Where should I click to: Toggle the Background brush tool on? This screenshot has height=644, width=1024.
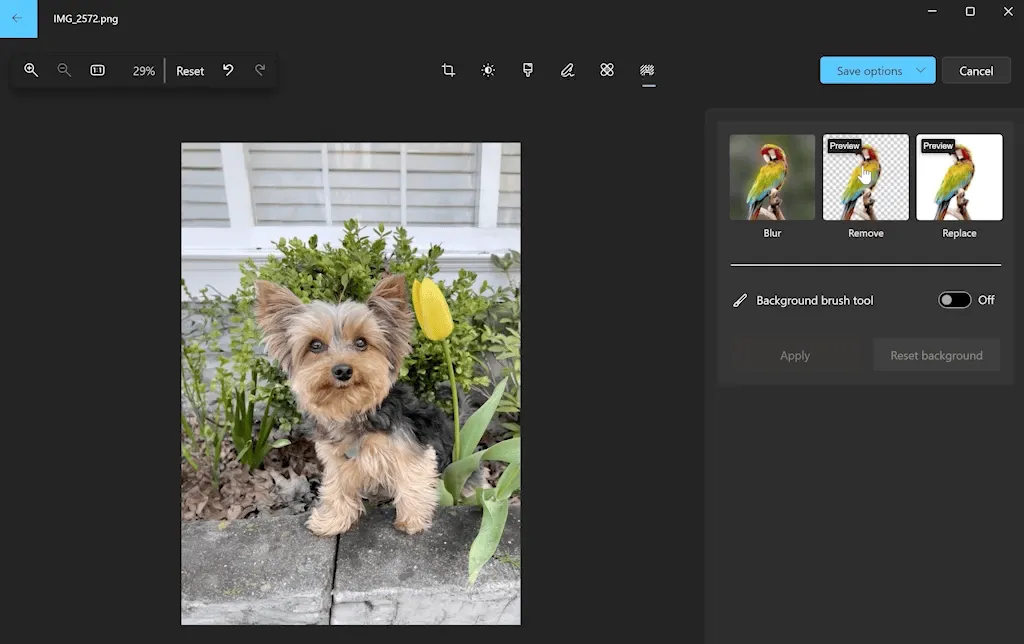pyautogui.click(x=955, y=299)
